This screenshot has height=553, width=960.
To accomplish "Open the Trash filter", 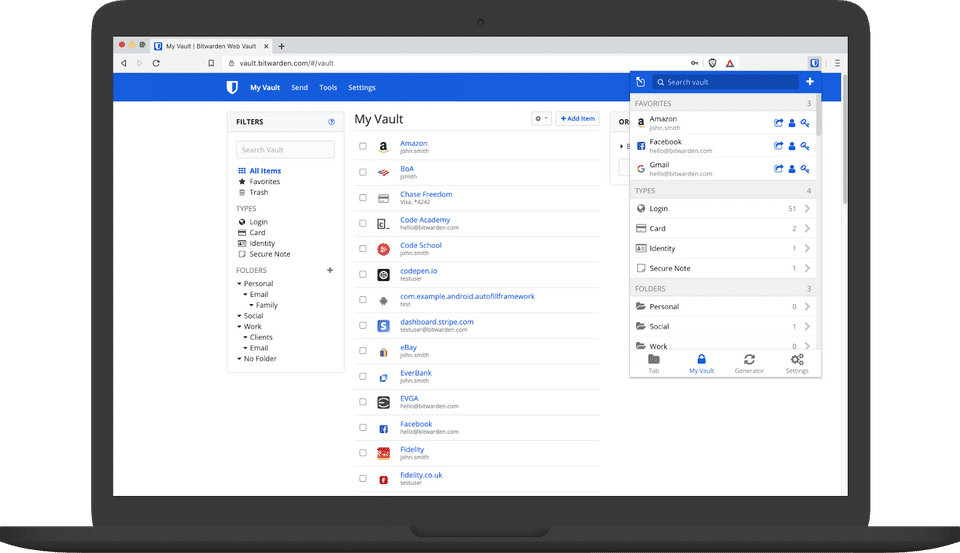I will point(258,192).
